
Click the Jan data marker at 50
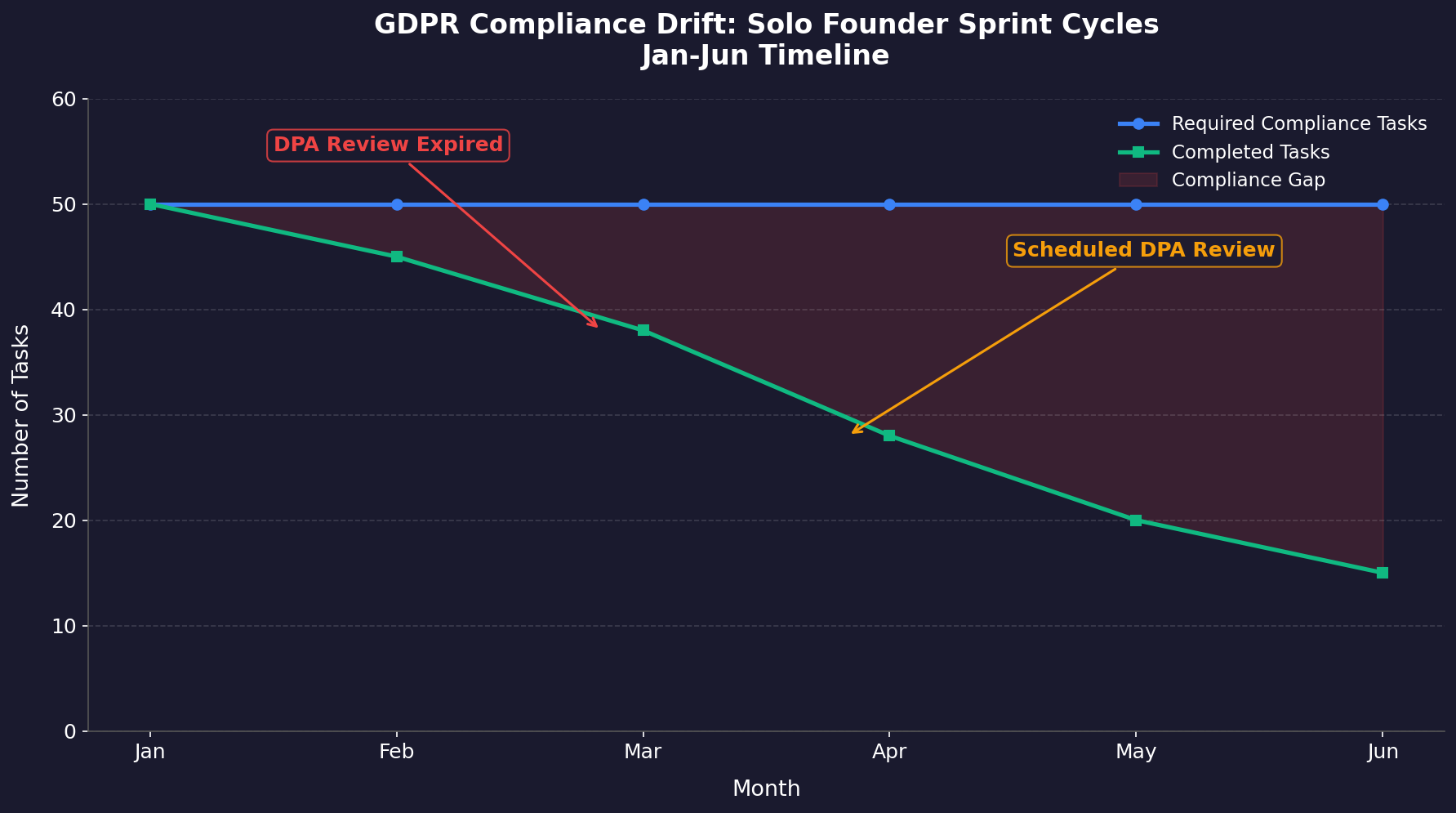click(x=150, y=204)
